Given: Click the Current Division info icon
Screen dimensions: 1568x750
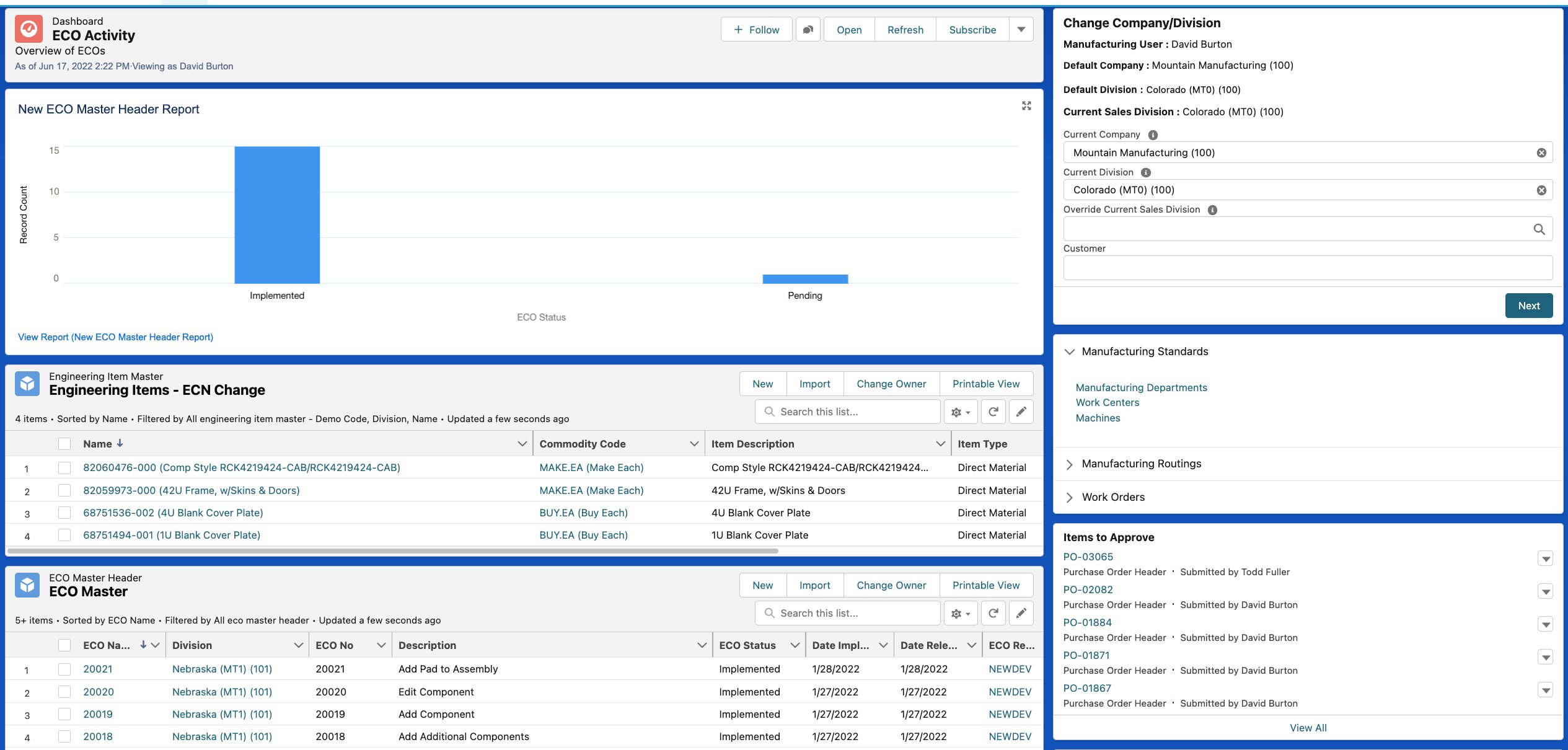Looking at the screenshot, I should coord(1146,173).
